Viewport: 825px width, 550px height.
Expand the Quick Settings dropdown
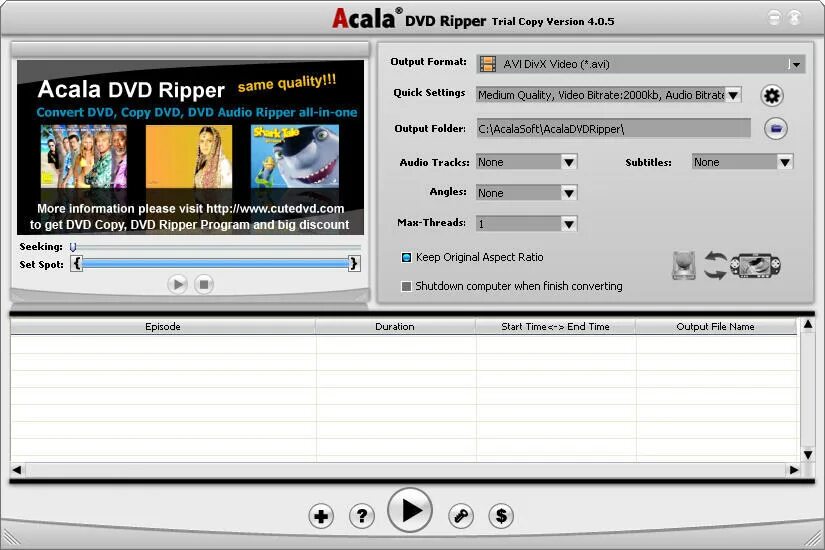[x=733, y=95]
